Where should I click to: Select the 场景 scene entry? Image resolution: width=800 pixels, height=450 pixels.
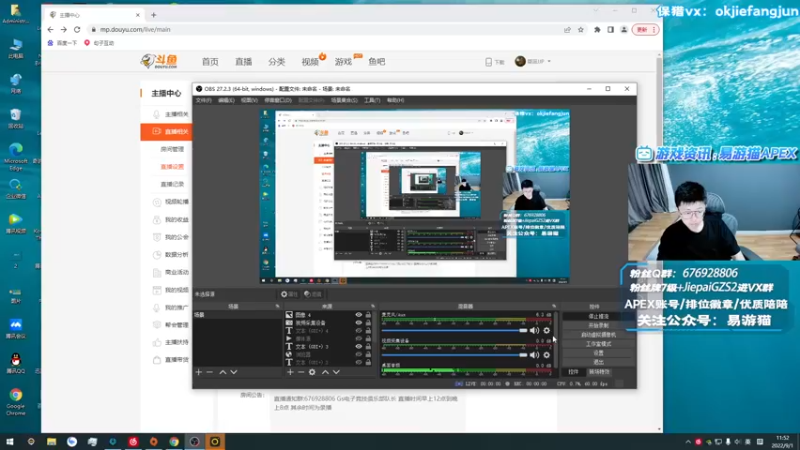(x=237, y=315)
